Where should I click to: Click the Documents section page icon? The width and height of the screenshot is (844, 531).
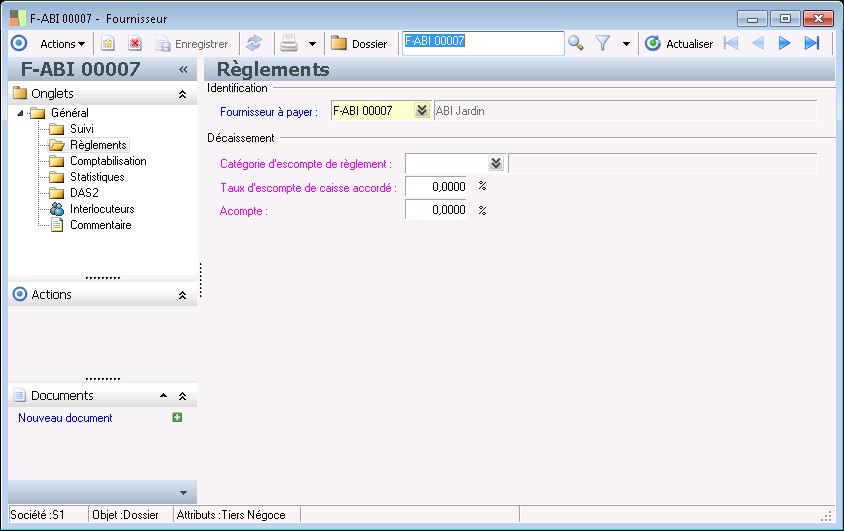[19, 395]
